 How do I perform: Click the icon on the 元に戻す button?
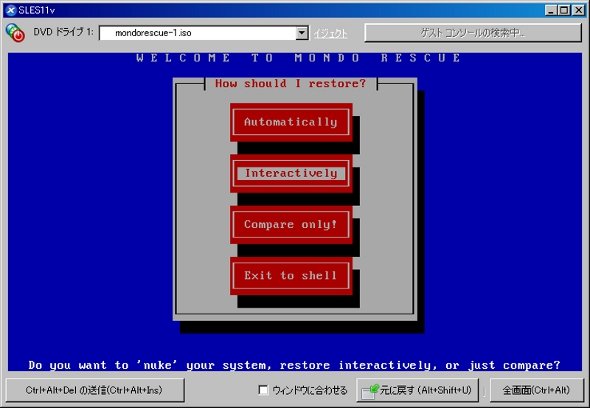pos(370,391)
